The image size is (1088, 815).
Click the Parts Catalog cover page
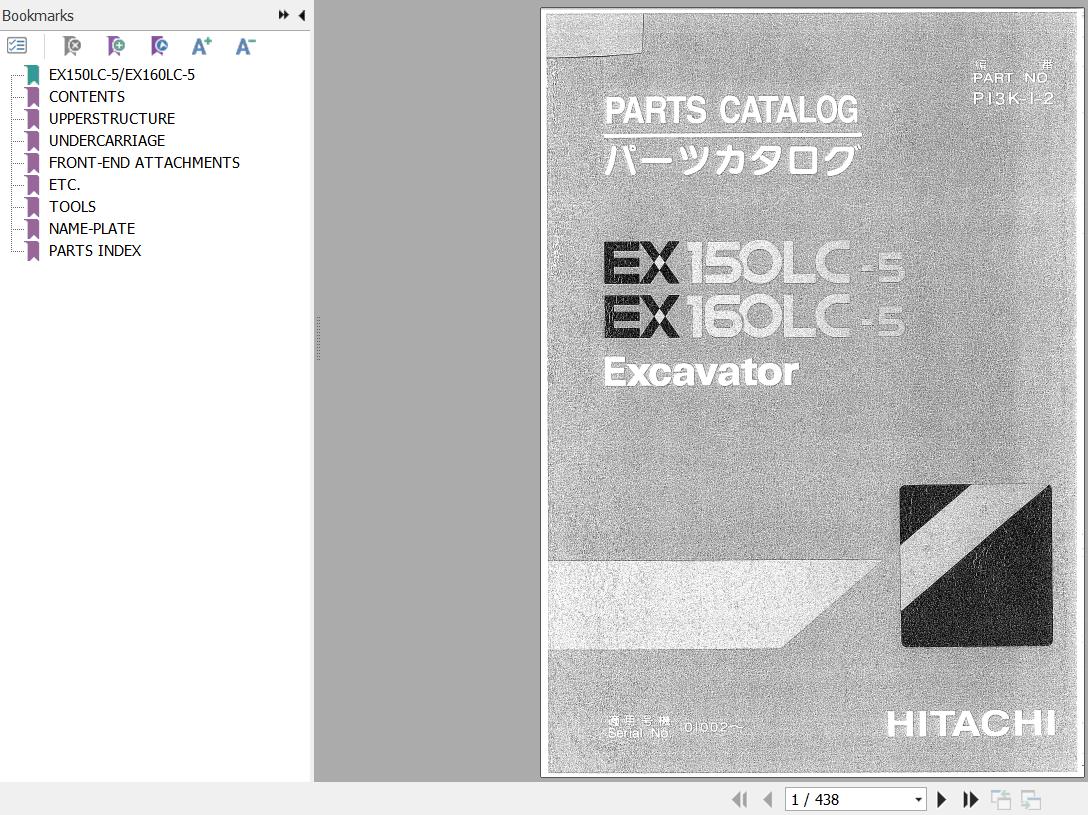[x=811, y=393]
